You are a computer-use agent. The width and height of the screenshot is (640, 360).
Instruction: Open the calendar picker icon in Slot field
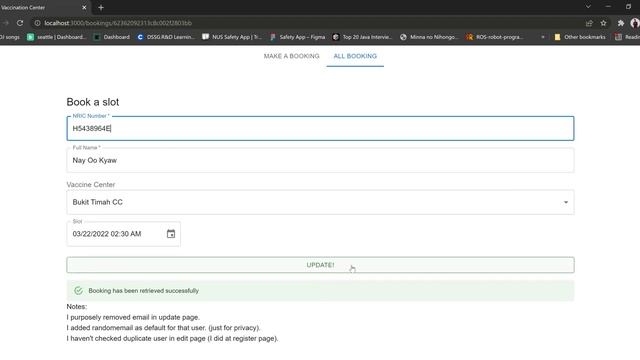click(x=171, y=234)
